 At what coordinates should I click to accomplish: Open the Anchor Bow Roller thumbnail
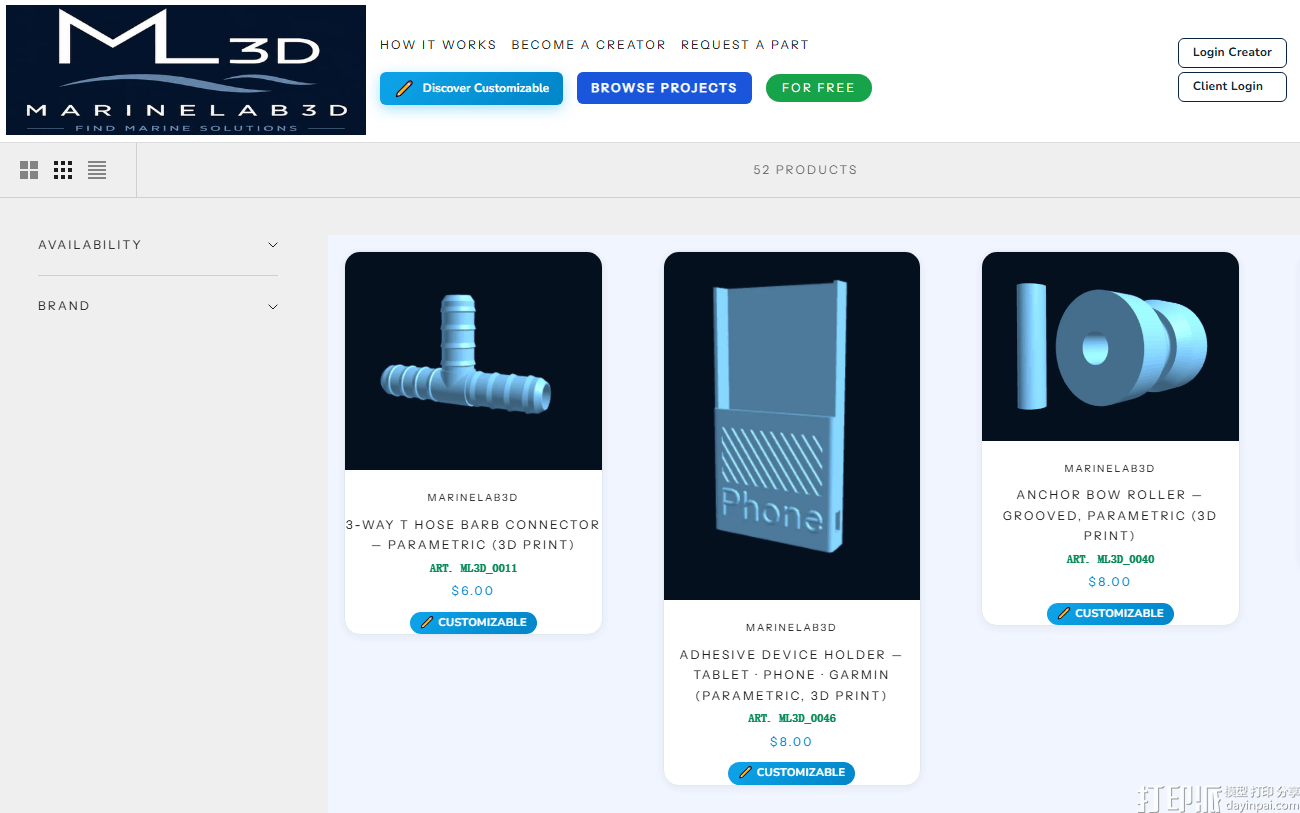pos(1110,346)
